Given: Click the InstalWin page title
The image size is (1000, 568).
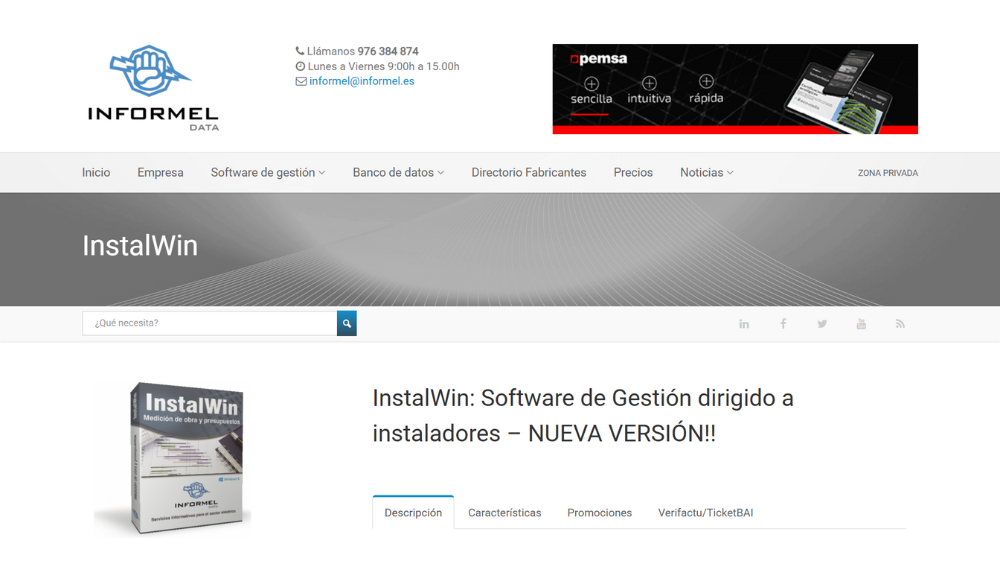Looking at the screenshot, I should [x=140, y=245].
